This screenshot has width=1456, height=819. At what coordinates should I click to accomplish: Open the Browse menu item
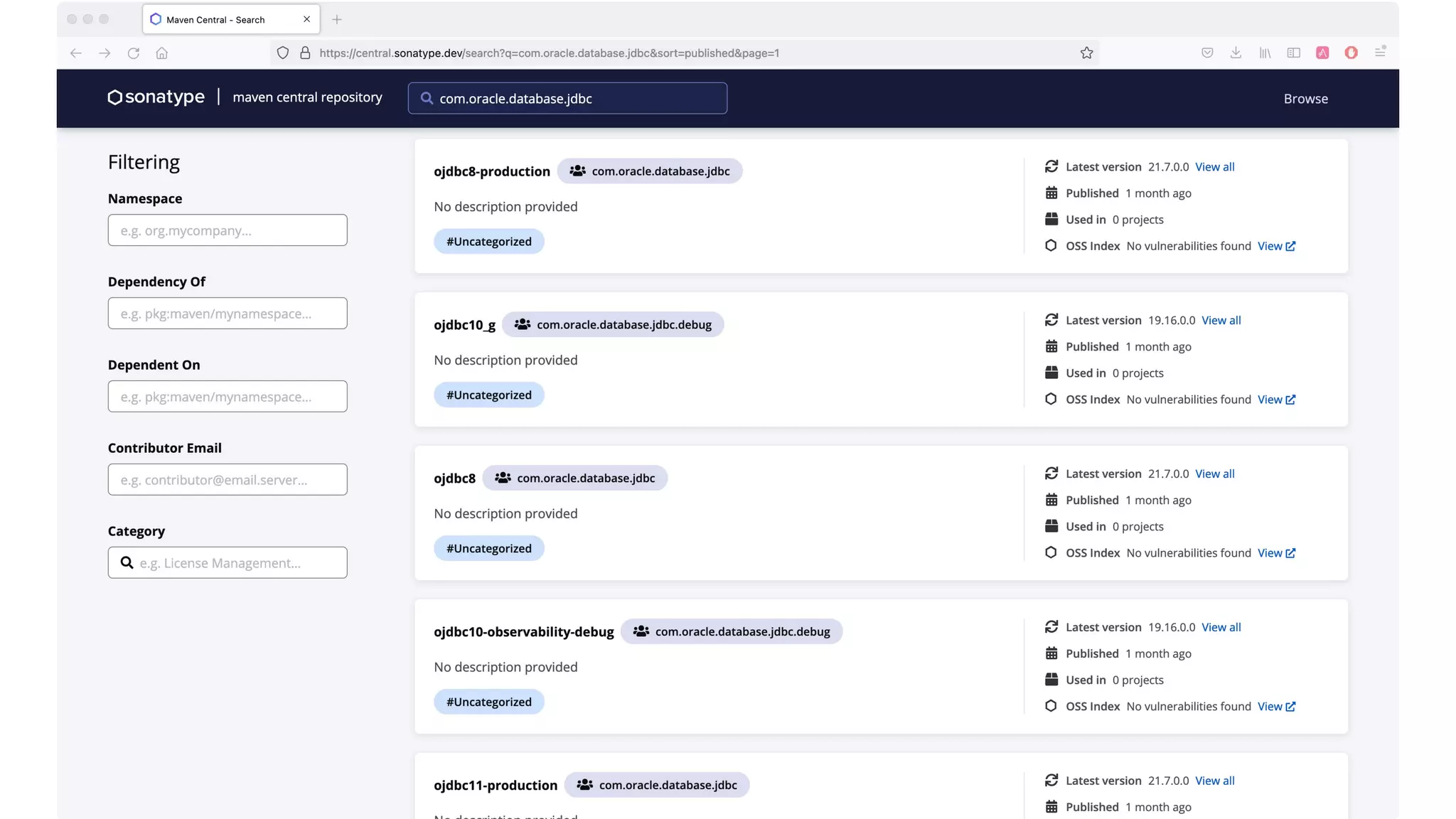[x=1305, y=99]
